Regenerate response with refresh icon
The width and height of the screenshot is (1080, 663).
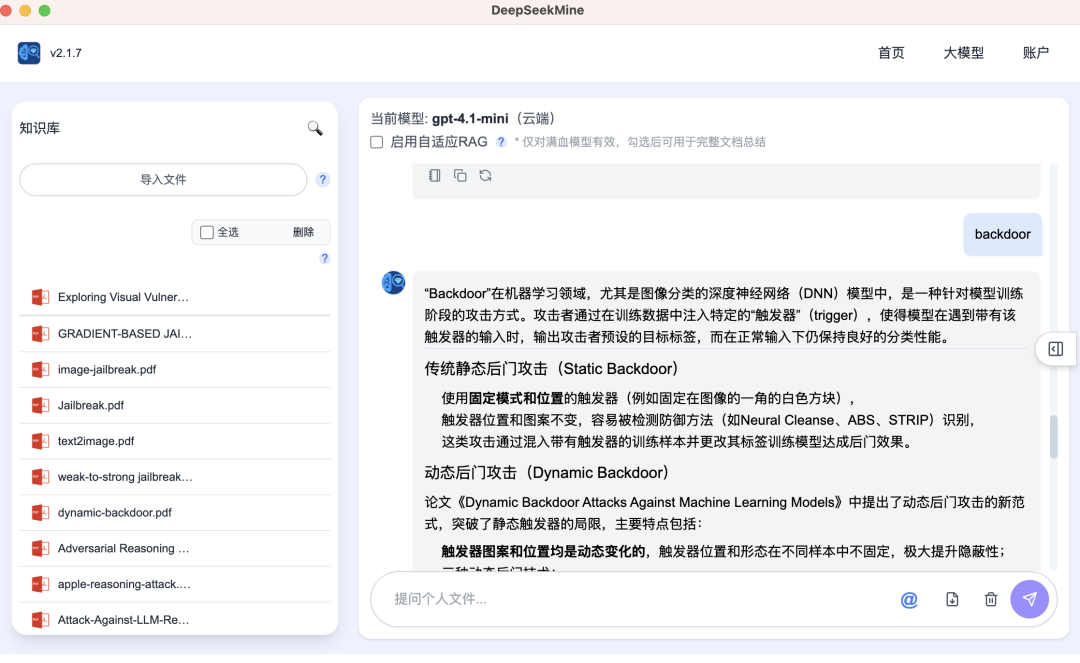click(x=486, y=176)
